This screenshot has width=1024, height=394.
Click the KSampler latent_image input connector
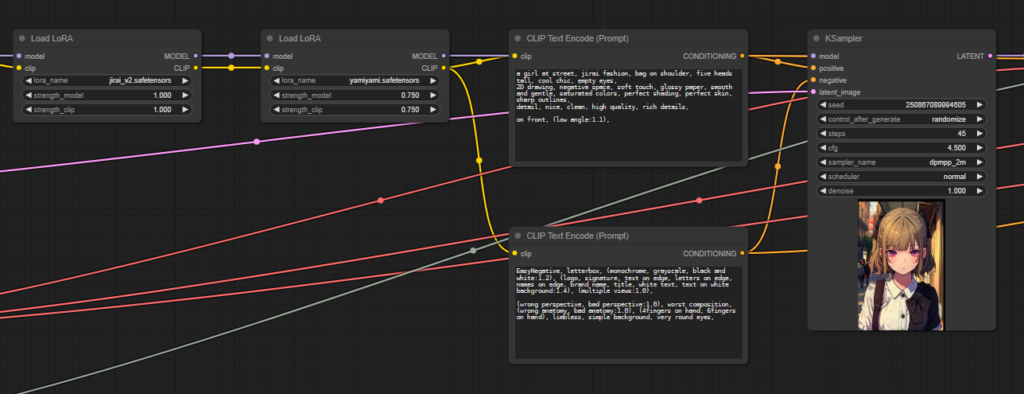tap(813, 92)
